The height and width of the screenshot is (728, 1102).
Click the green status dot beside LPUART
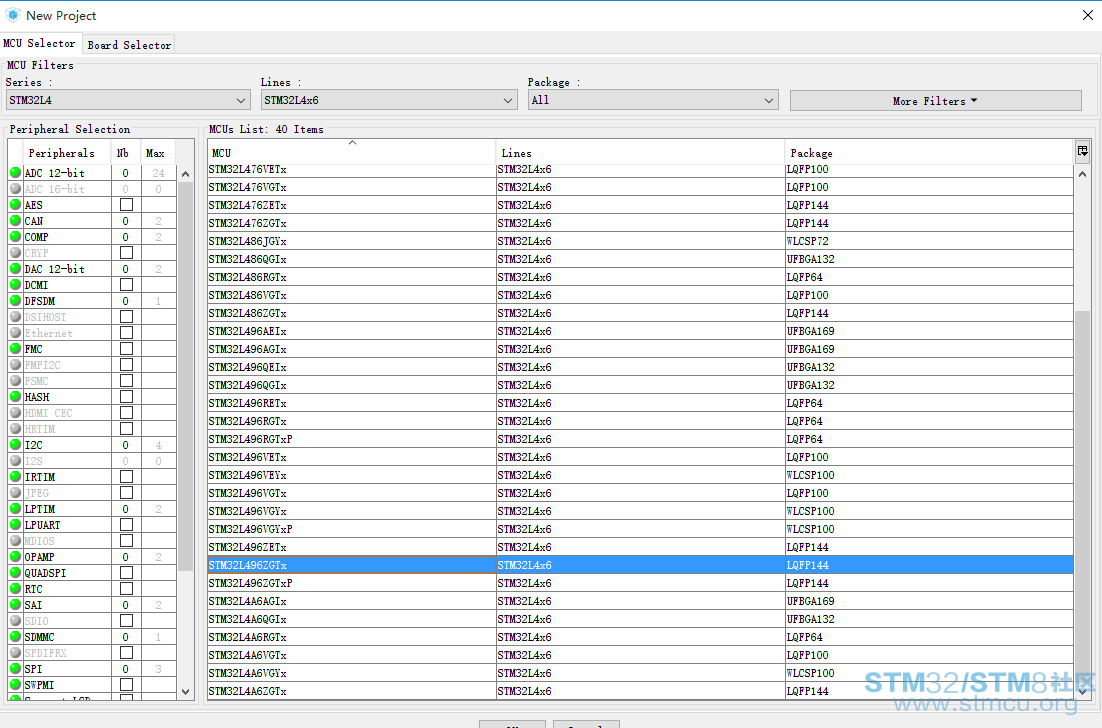[15, 524]
